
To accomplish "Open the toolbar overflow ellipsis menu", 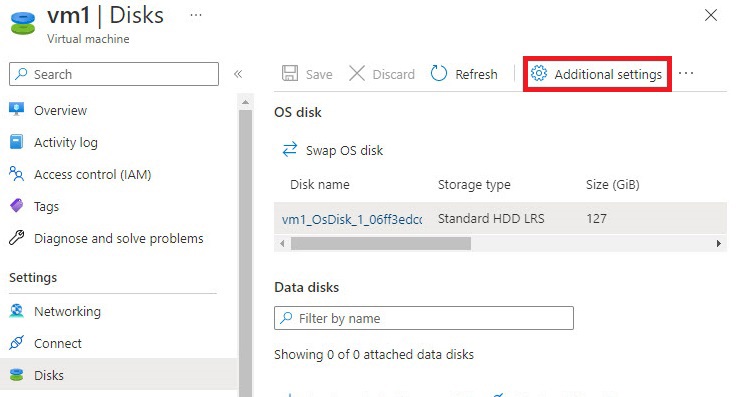I will [686, 73].
